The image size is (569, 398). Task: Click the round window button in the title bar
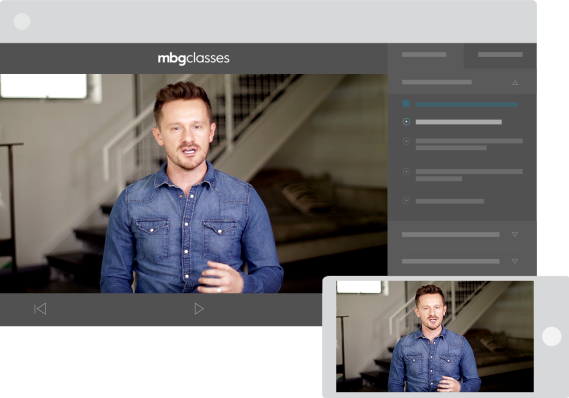tap(22, 21)
